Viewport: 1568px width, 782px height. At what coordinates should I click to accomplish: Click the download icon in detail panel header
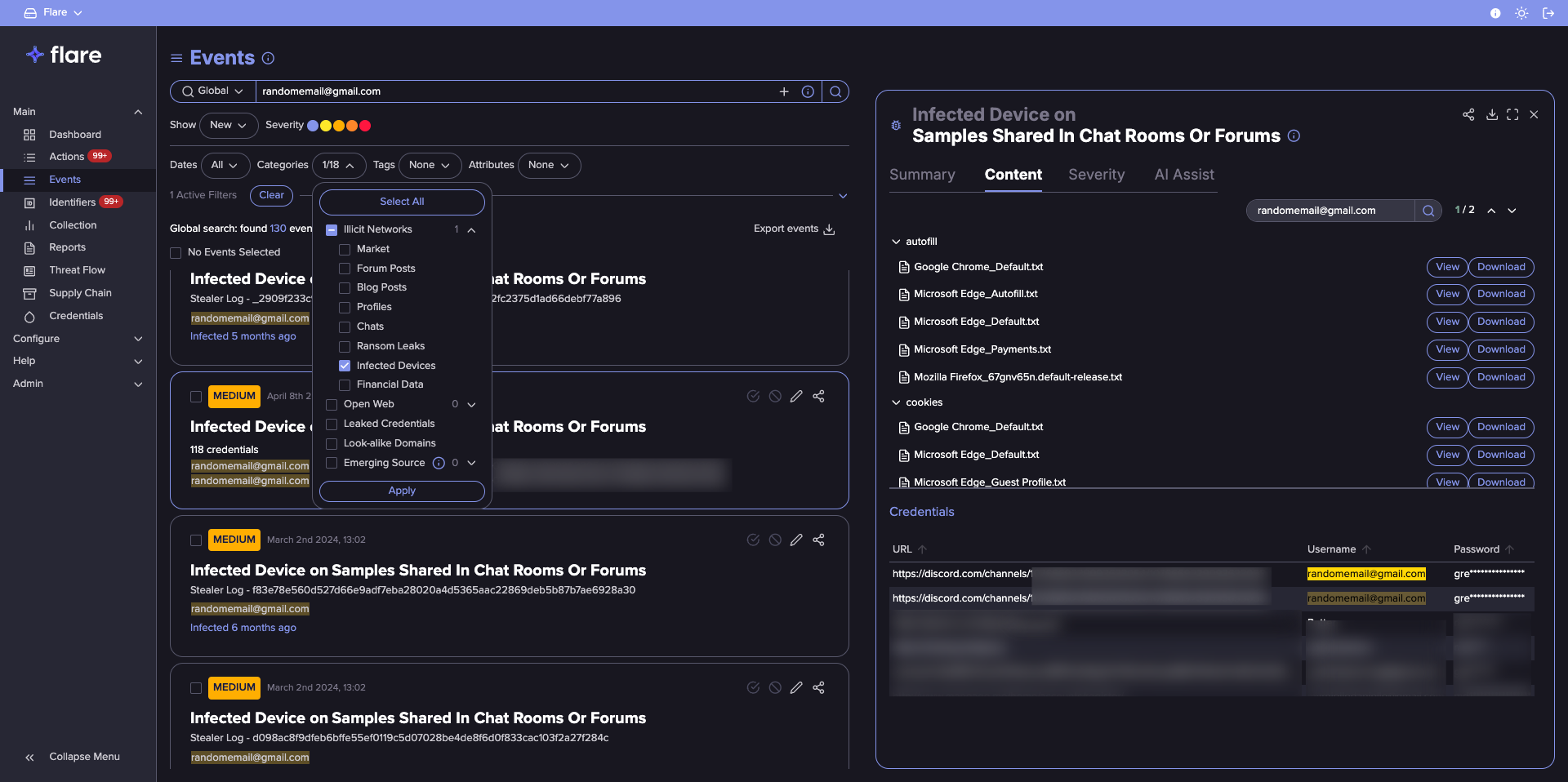coord(1491,114)
